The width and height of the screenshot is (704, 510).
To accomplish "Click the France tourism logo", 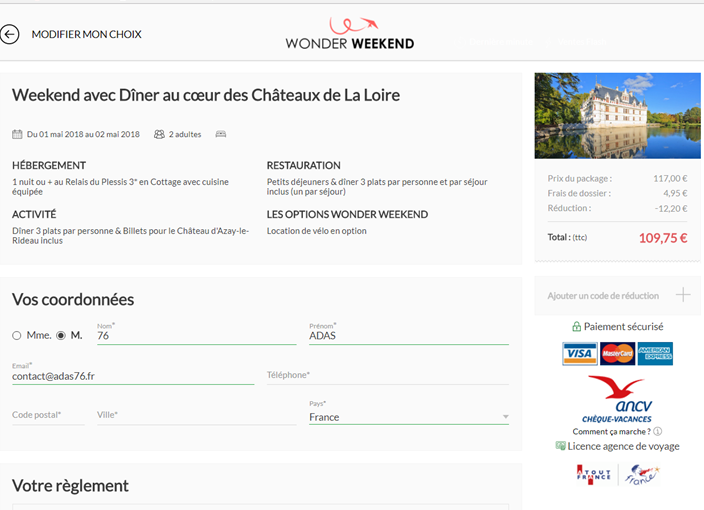I will (643, 475).
